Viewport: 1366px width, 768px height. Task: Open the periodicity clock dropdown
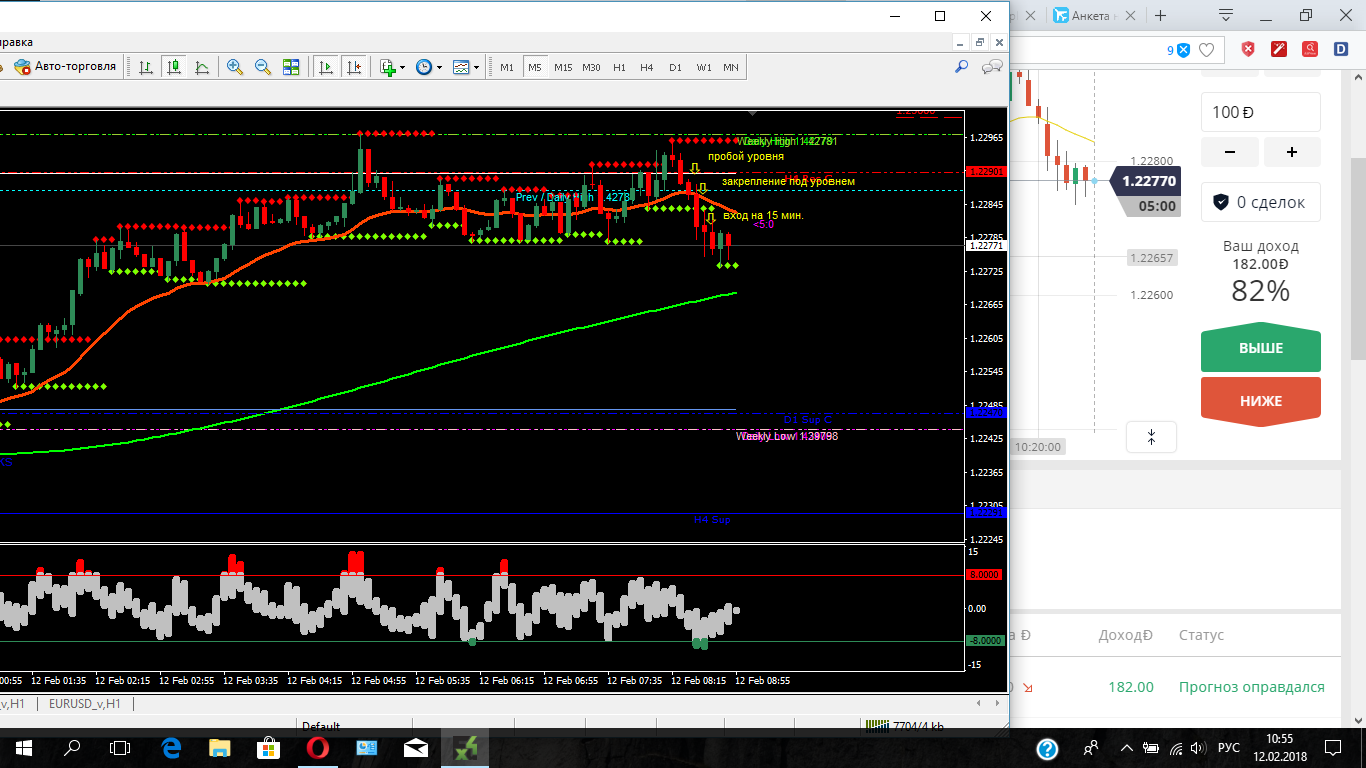click(428, 67)
